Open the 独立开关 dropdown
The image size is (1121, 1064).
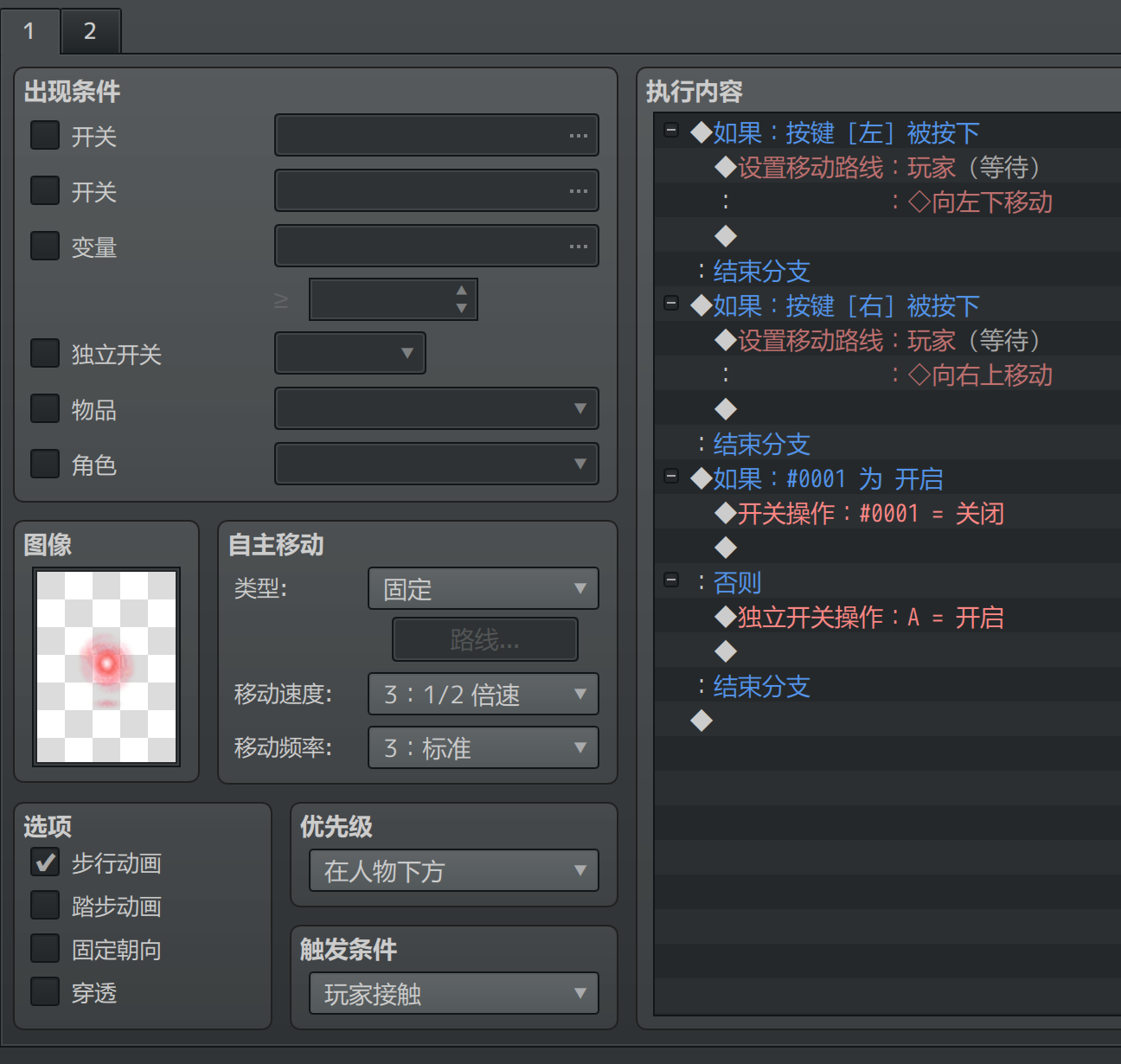pyautogui.click(x=350, y=353)
